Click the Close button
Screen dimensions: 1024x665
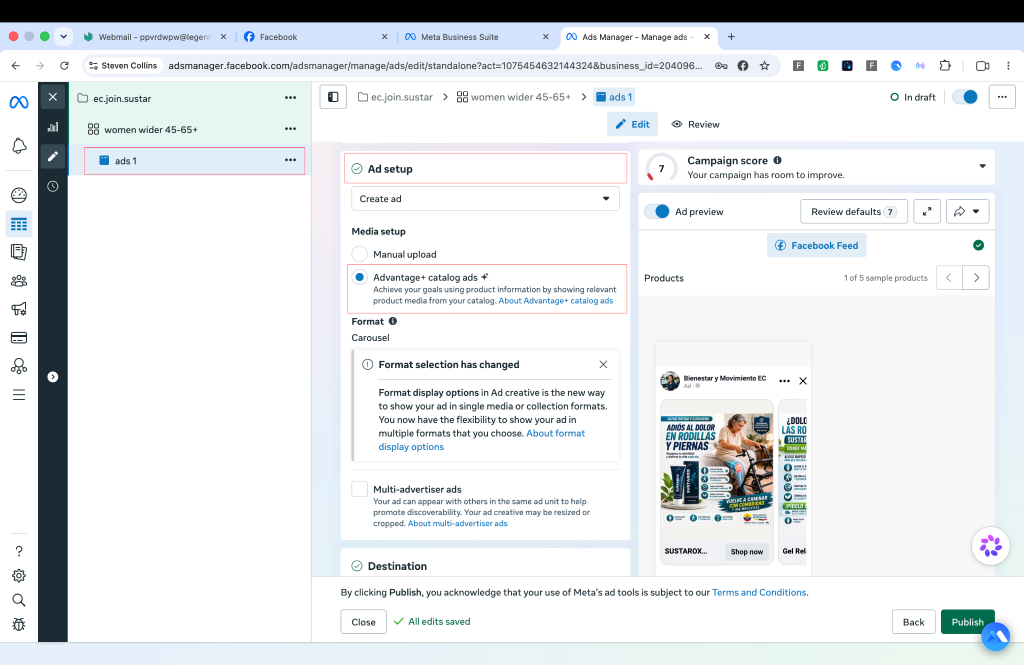[363, 622]
